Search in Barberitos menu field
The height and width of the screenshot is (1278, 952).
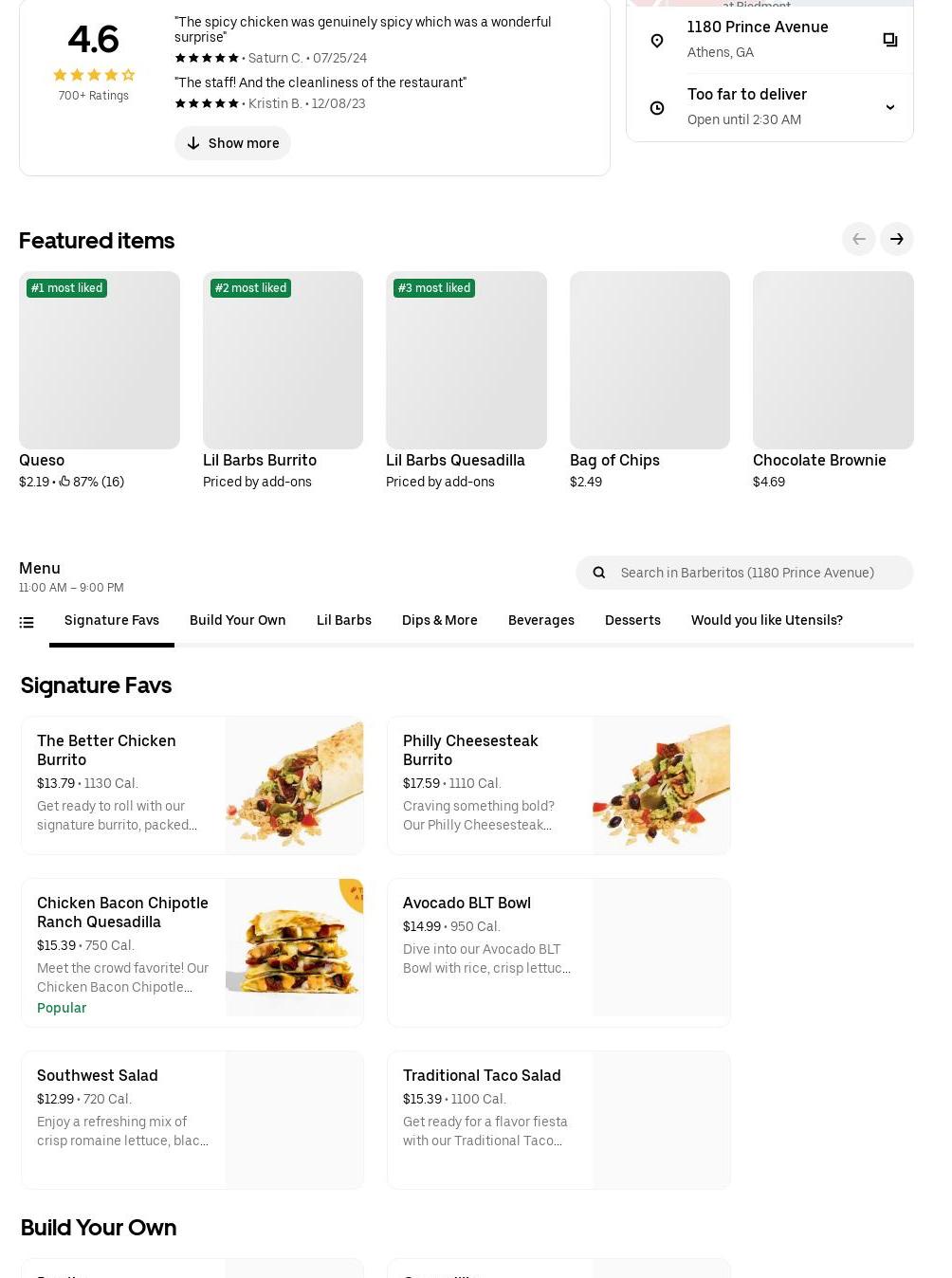click(744, 573)
